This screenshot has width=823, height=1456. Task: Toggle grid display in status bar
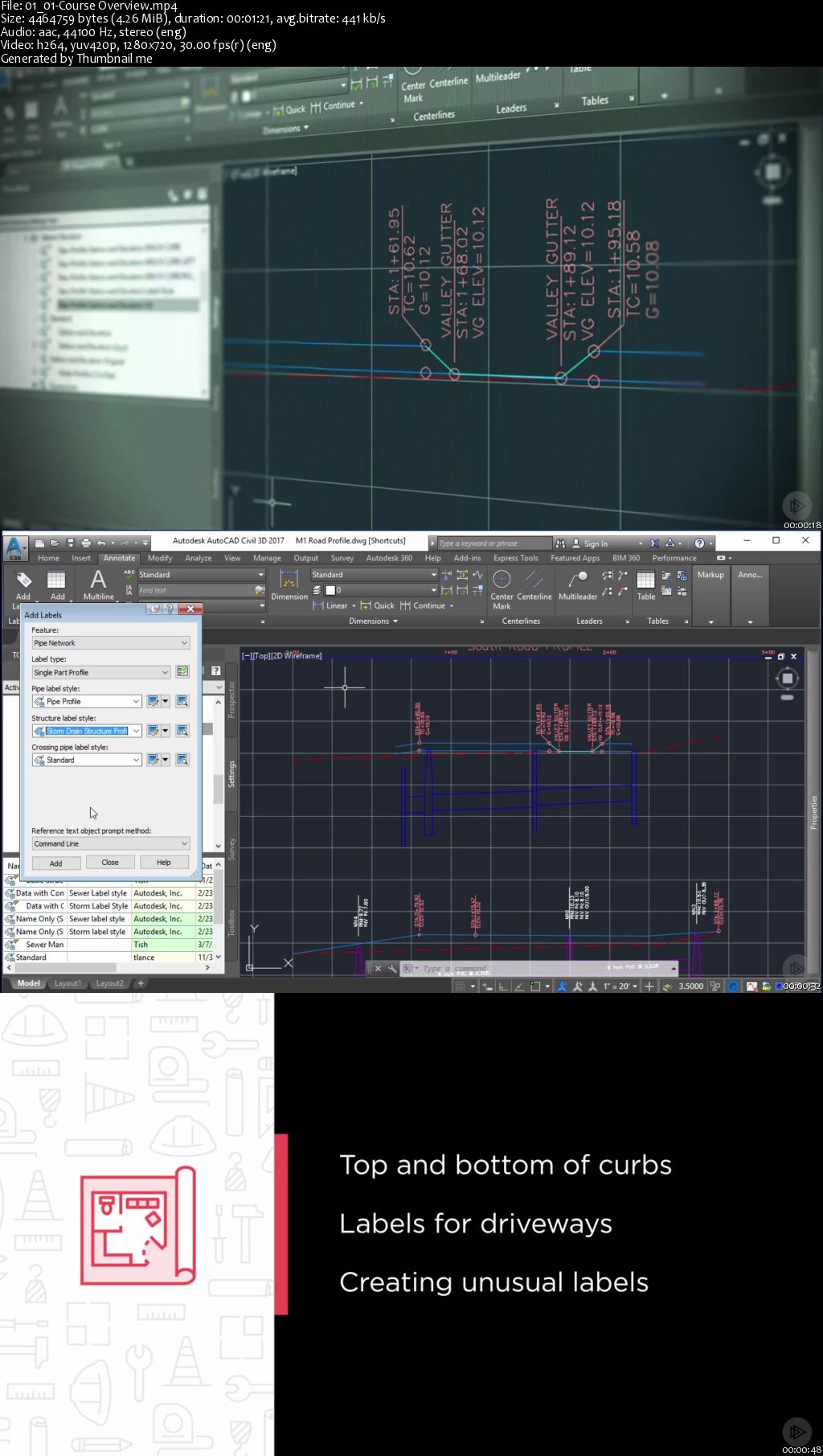click(460, 986)
